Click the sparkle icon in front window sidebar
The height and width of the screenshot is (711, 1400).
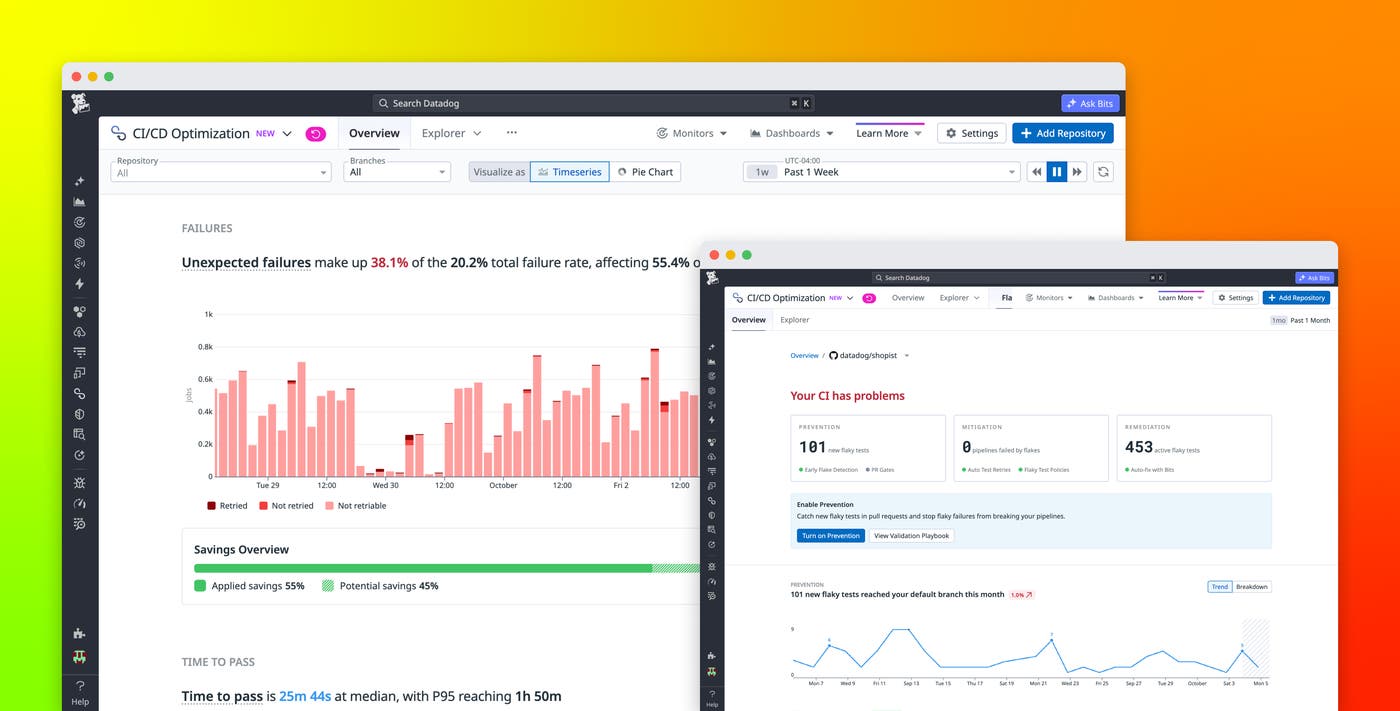pos(712,347)
